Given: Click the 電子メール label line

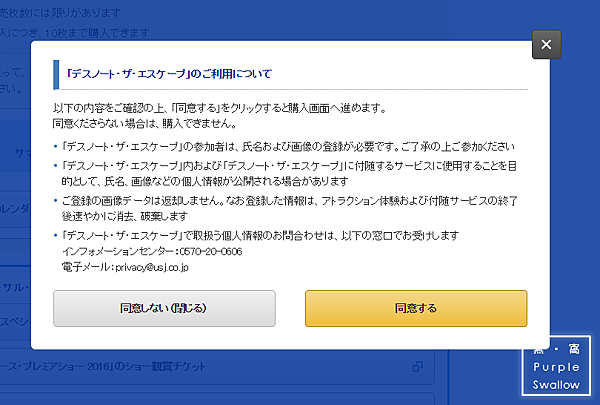Looking at the screenshot, I should 125,267.
